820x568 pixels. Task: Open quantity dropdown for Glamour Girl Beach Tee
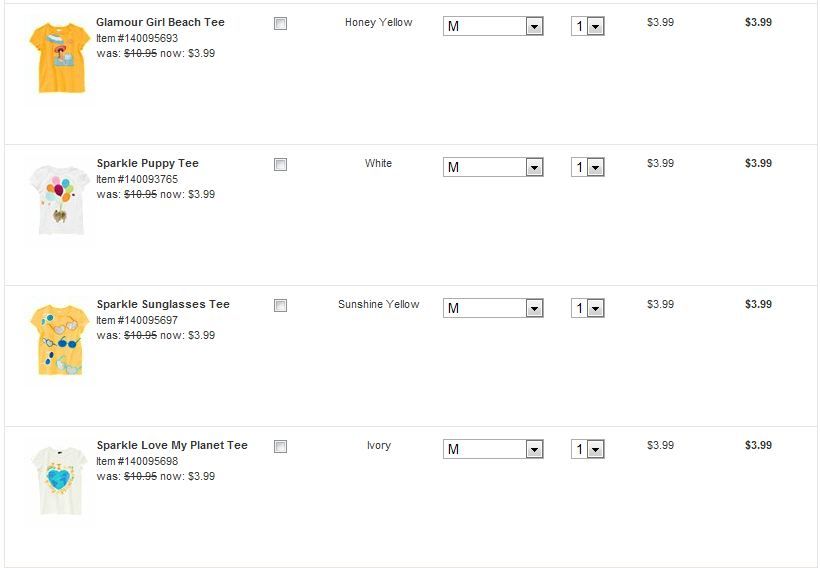(588, 27)
